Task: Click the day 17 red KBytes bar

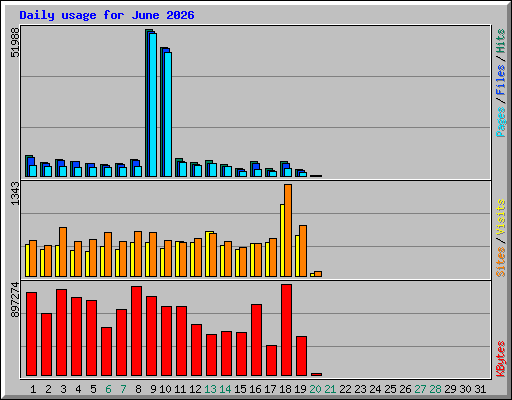Action: [271, 360]
